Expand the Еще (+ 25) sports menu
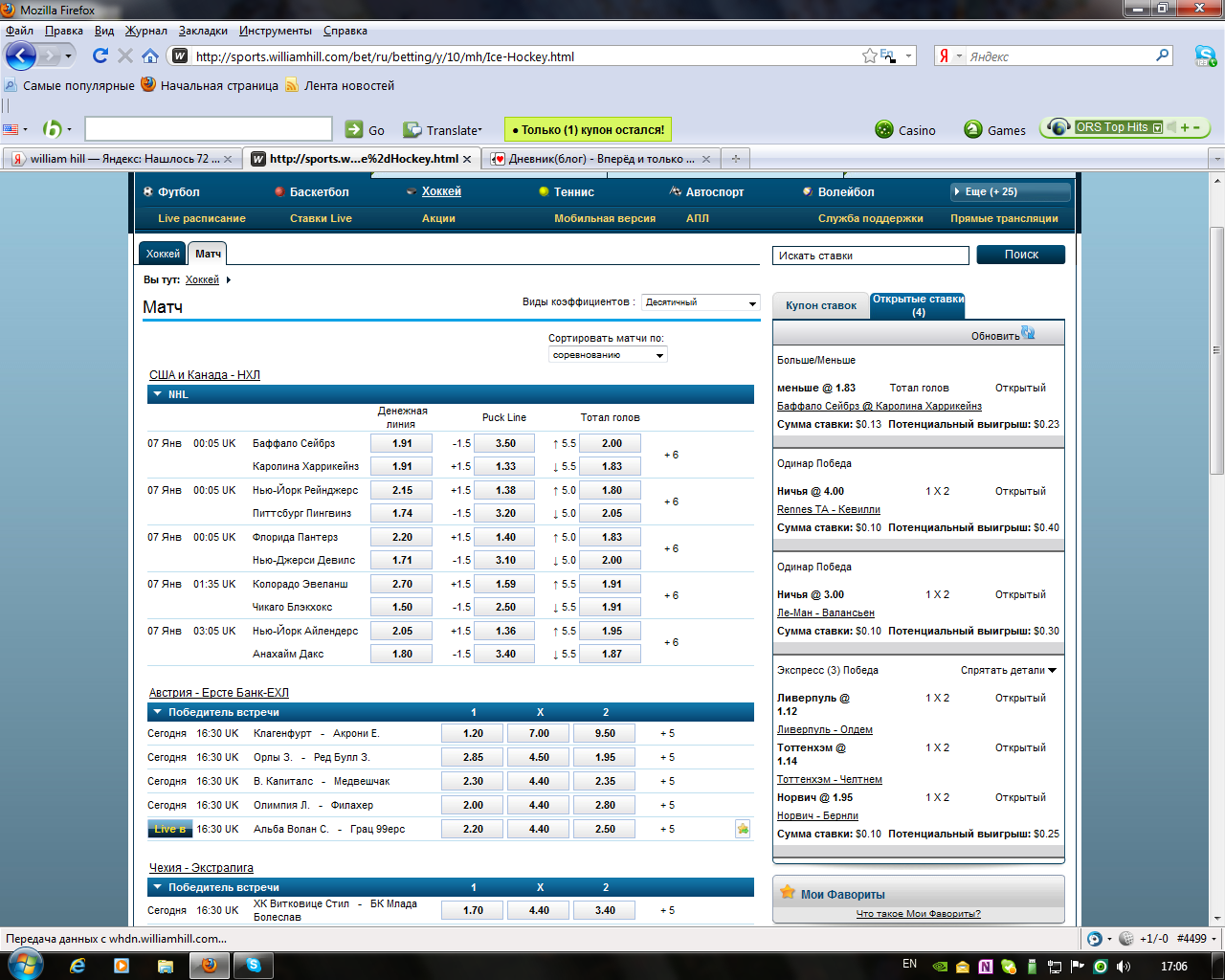 (x=1009, y=192)
